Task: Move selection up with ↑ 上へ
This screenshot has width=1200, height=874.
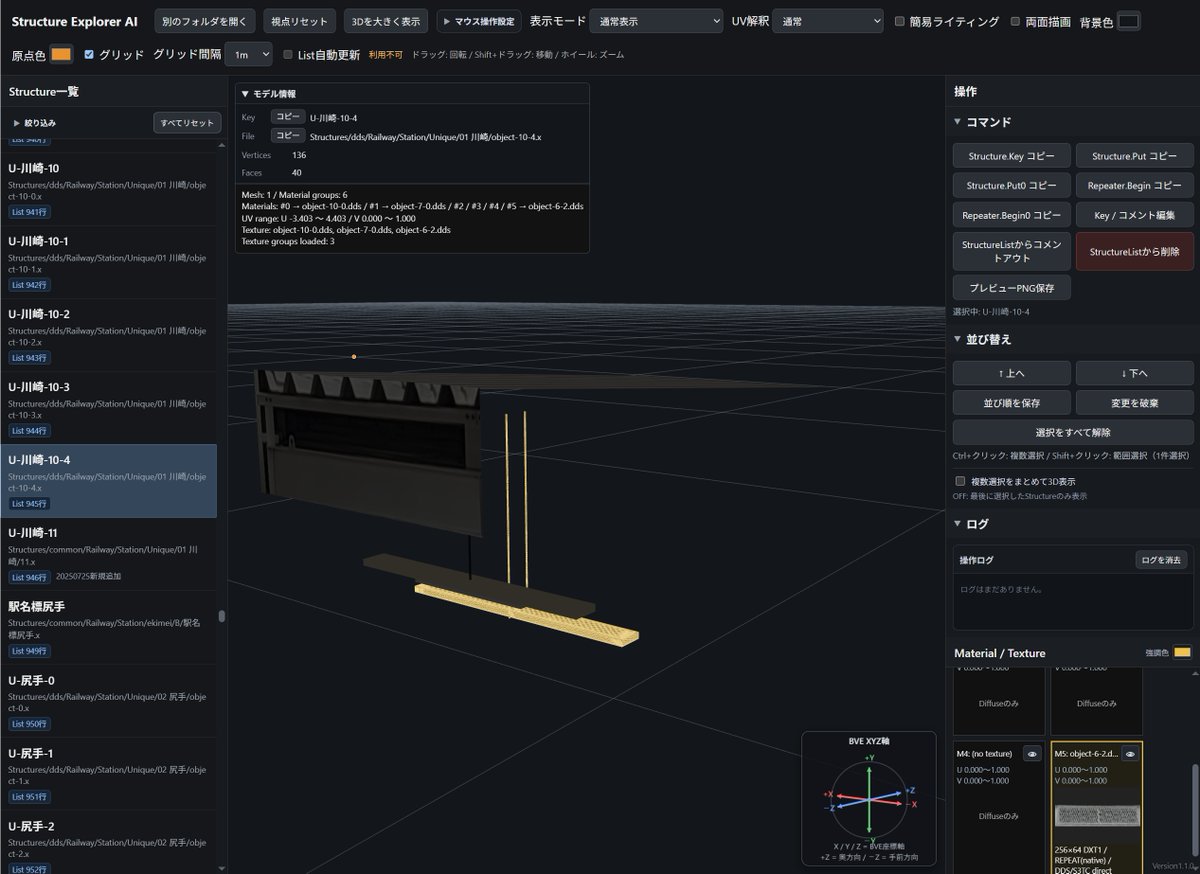Action: [1011, 373]
